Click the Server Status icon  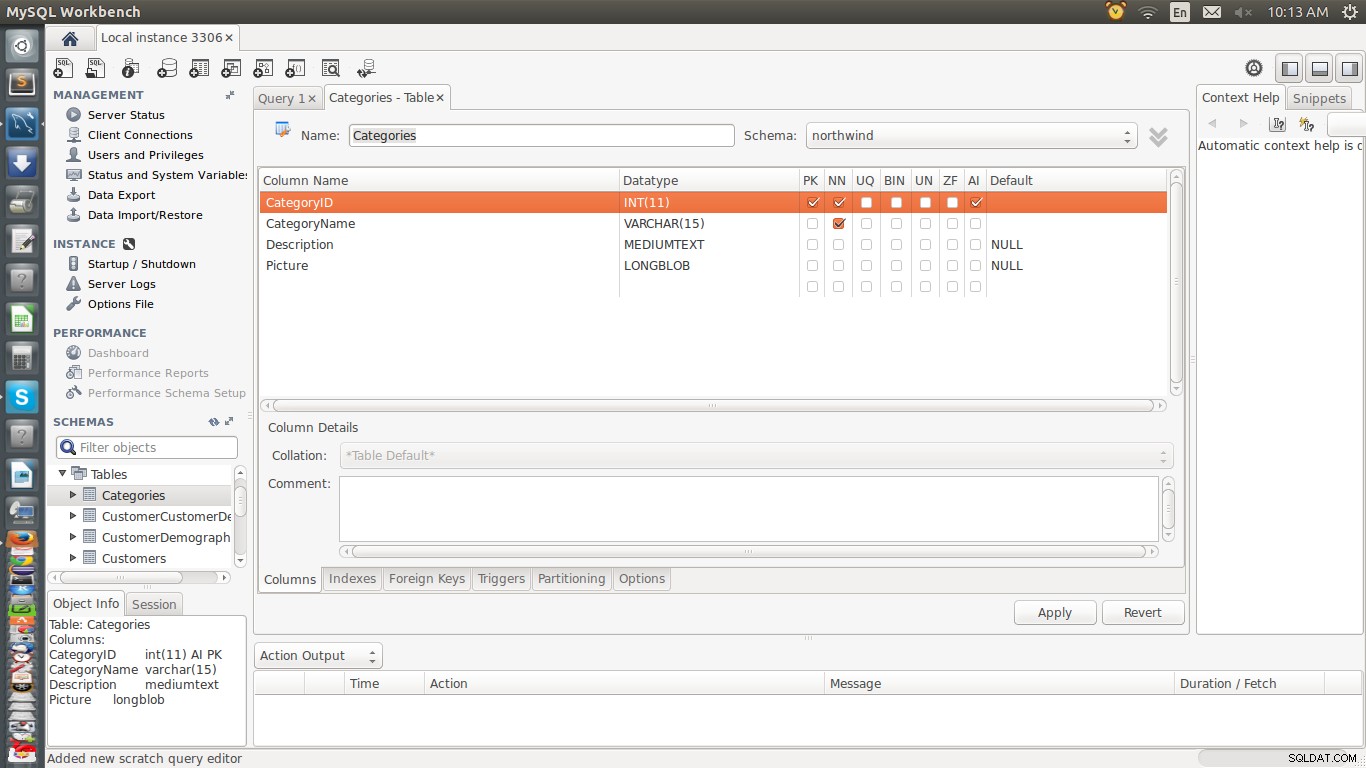pos(73,115)
